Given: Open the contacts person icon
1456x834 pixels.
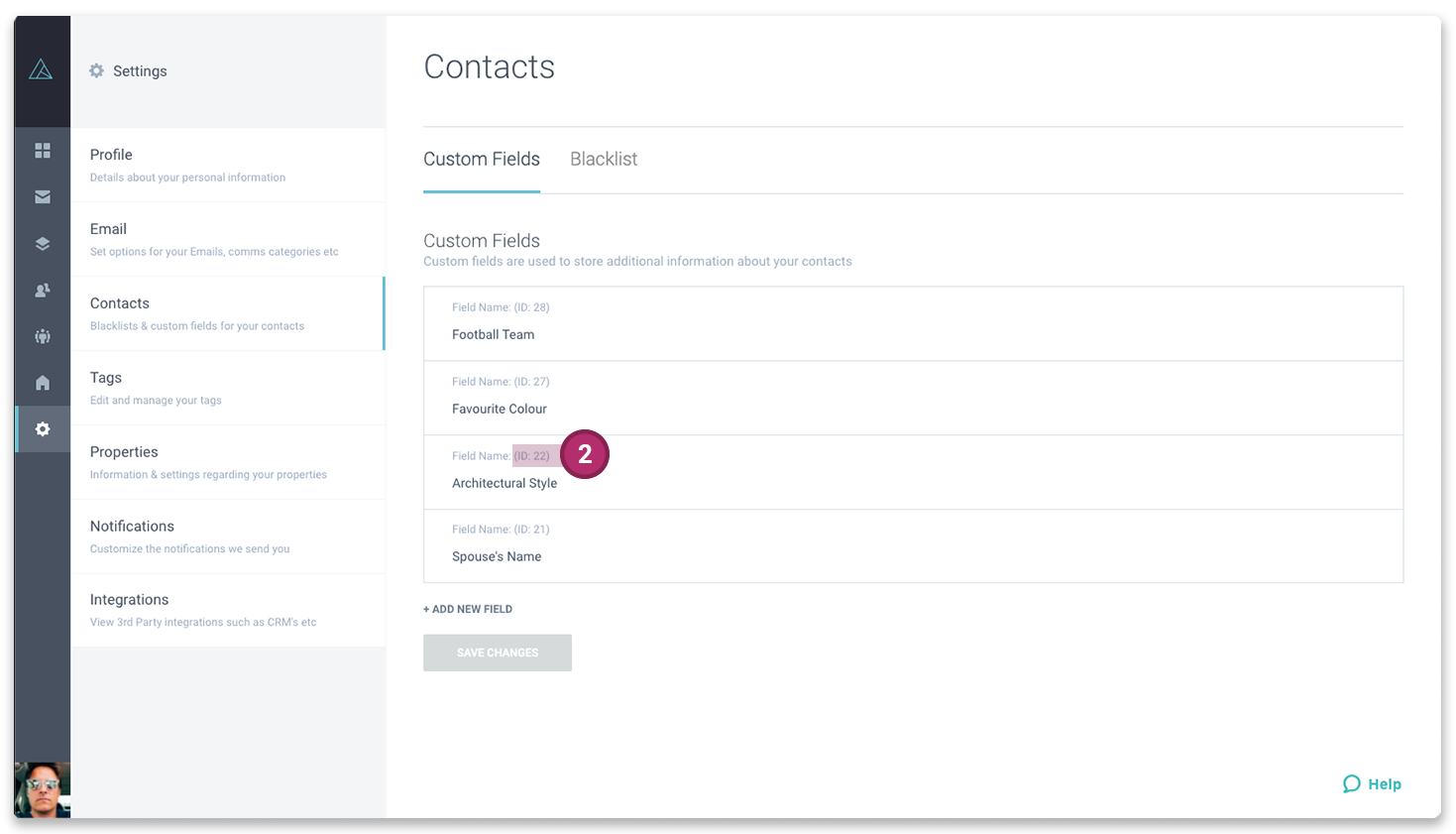Looking at the screenshot, I should click(42, 290).
